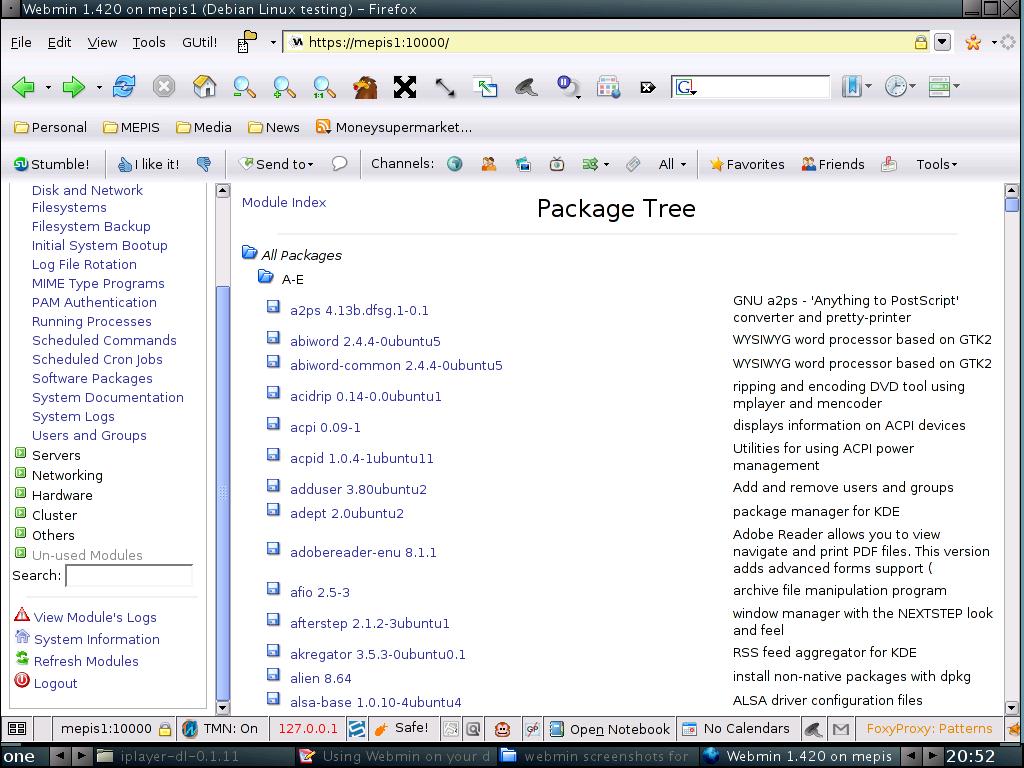Viewport: 1024px width, 768px height.
Task: Open the akregator 3.5.3-0ubuntu0.1 package
Action: click(377, 654)
